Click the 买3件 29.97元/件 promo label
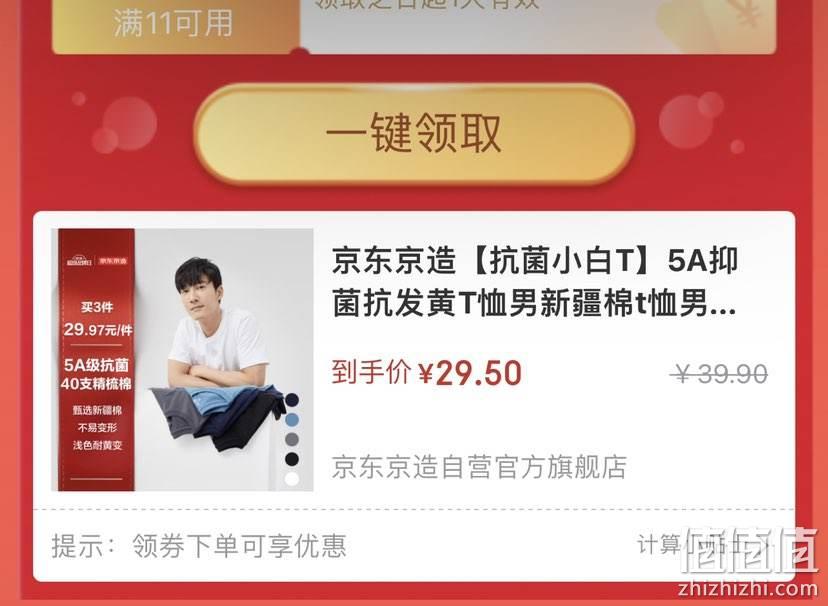828x606 pixels. 97,320
